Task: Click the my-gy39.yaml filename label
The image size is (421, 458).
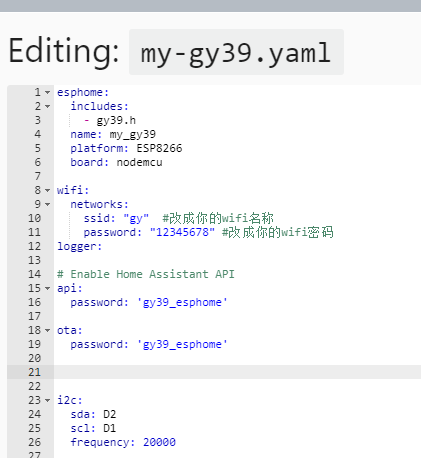Action: point(236,52)
